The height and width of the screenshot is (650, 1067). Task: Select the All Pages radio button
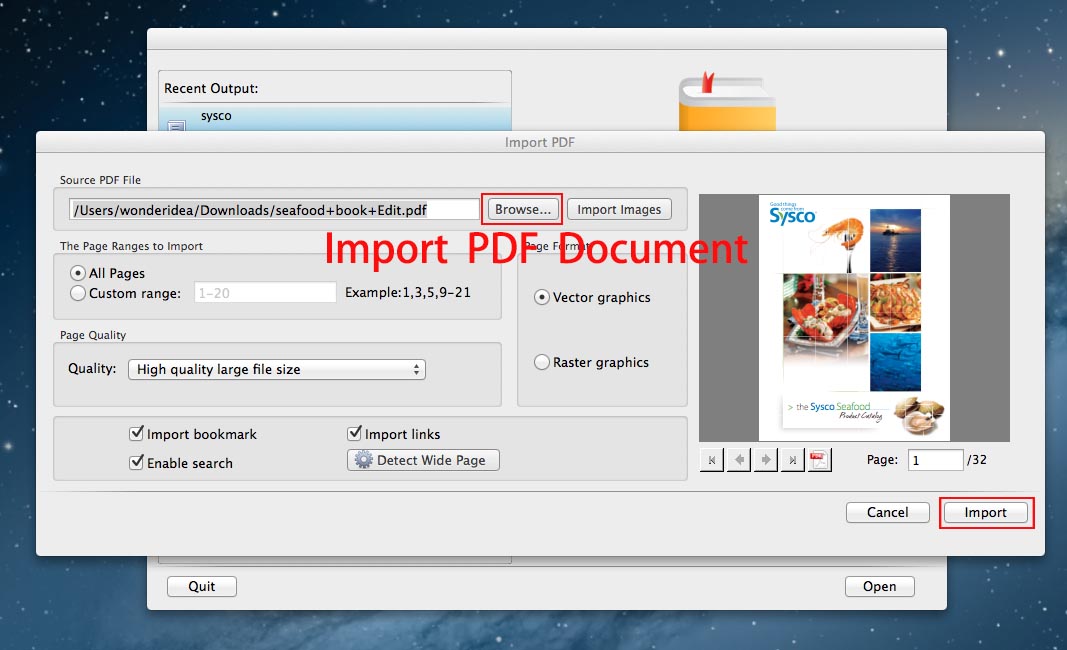[78, 273]
